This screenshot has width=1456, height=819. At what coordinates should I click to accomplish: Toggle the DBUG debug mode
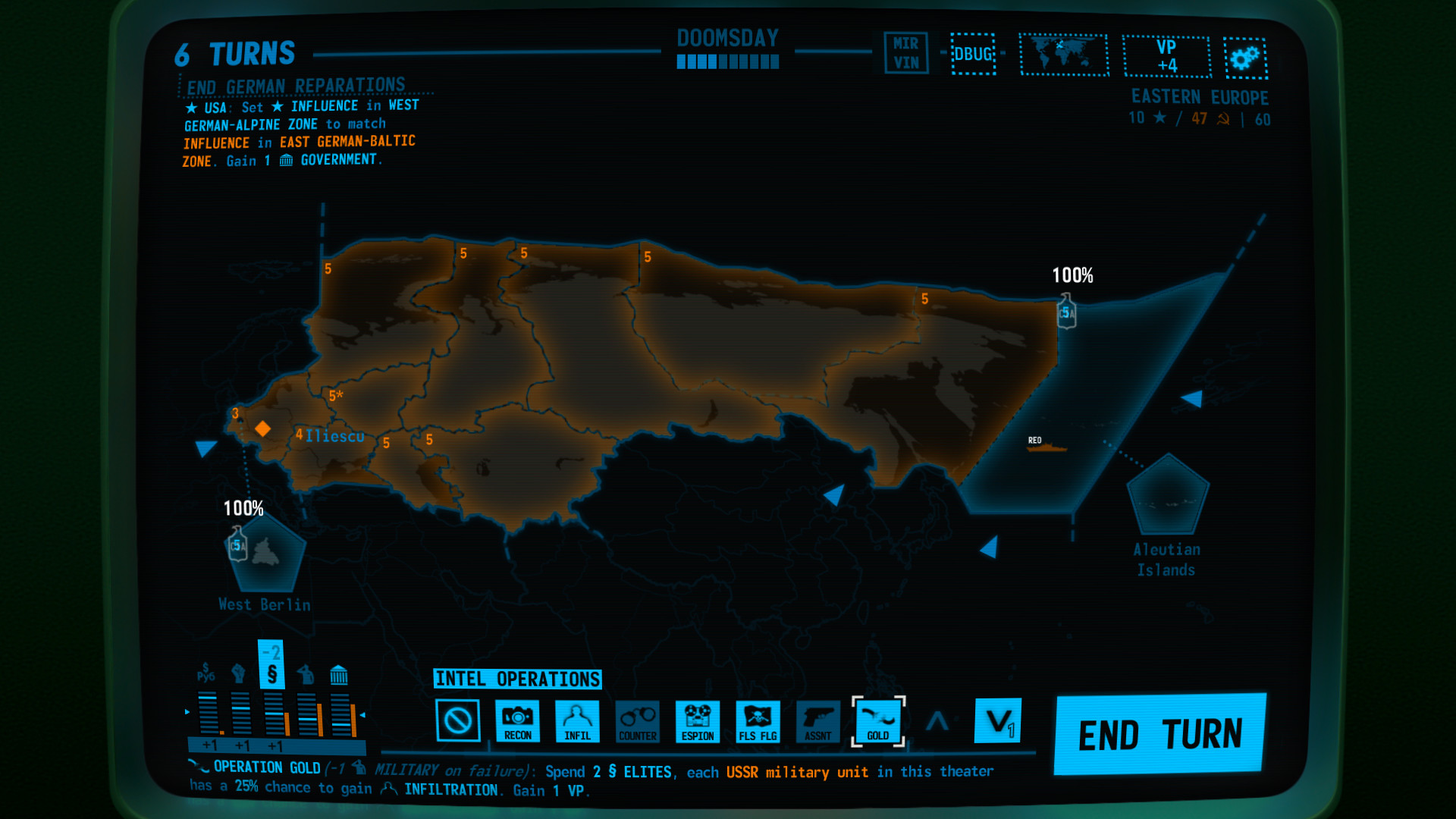point(973,54)
